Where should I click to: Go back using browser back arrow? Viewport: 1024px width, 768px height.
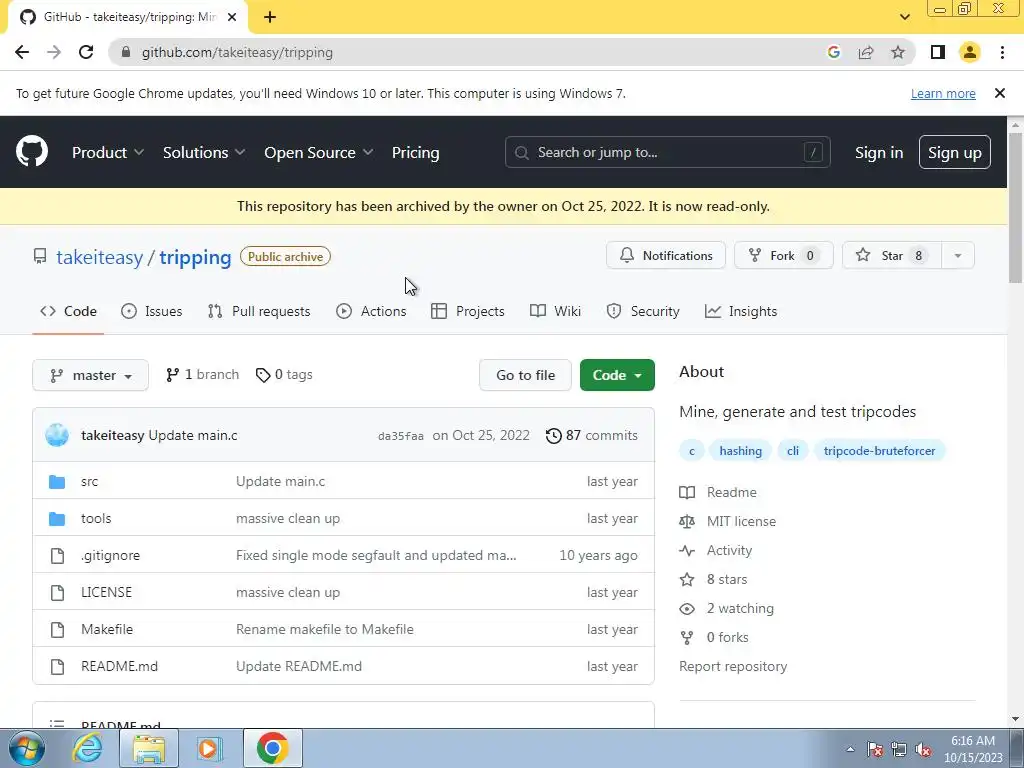[x=22, y=52]
